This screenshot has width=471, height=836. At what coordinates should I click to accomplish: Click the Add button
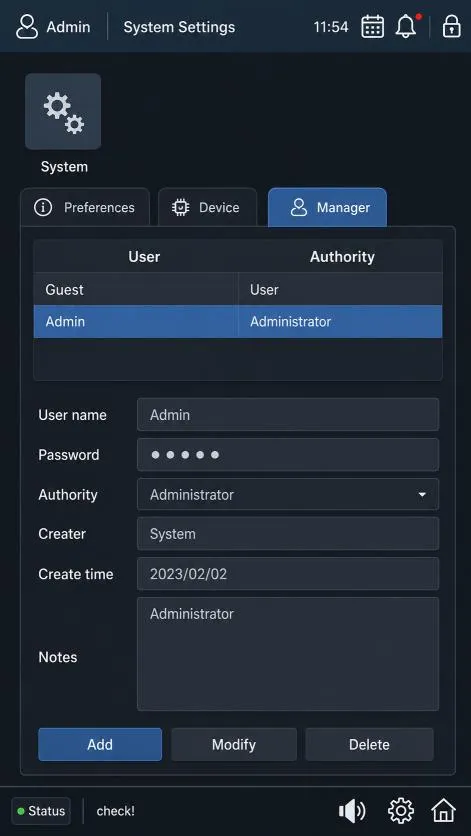click(100, 744)
